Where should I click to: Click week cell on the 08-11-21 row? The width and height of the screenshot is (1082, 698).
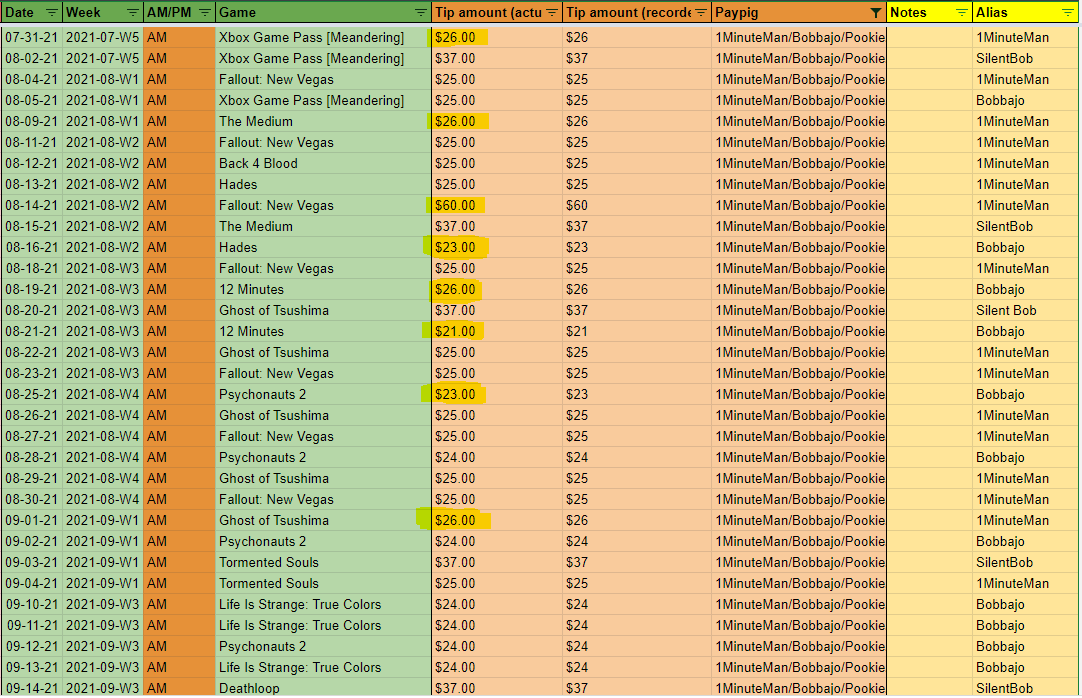(103, 143)
